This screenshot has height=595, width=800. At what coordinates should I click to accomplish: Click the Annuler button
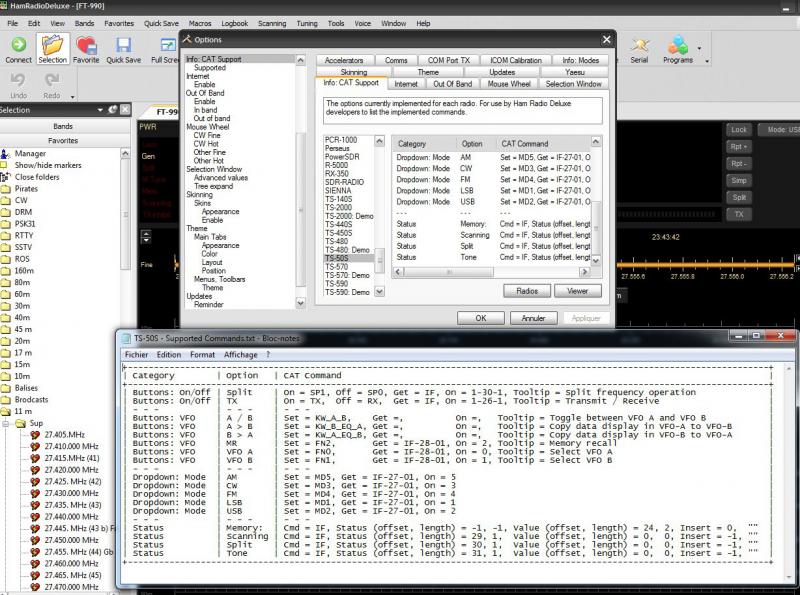[x=534, y=318]
